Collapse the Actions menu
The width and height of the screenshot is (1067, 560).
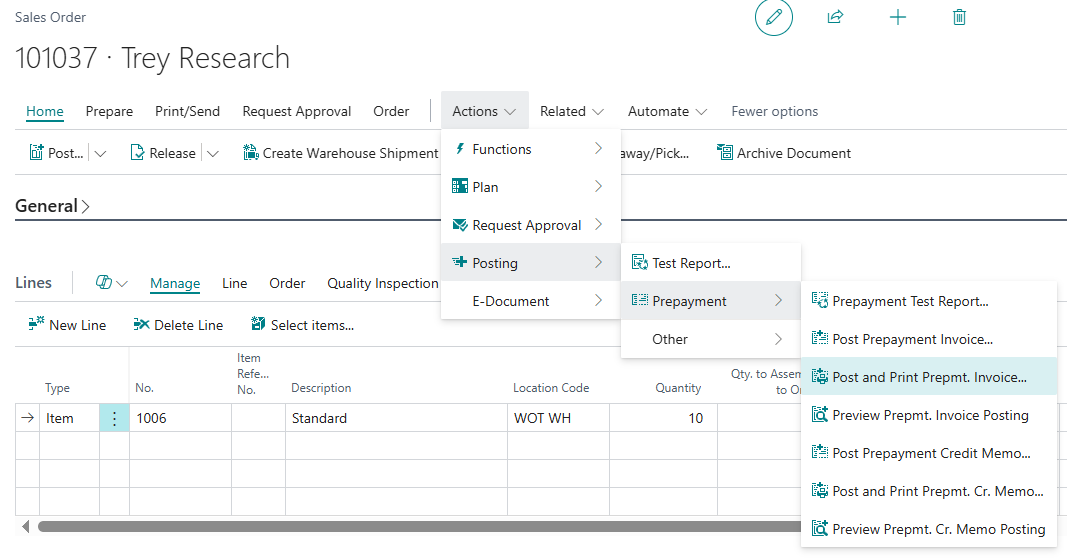tap(485, 111)
